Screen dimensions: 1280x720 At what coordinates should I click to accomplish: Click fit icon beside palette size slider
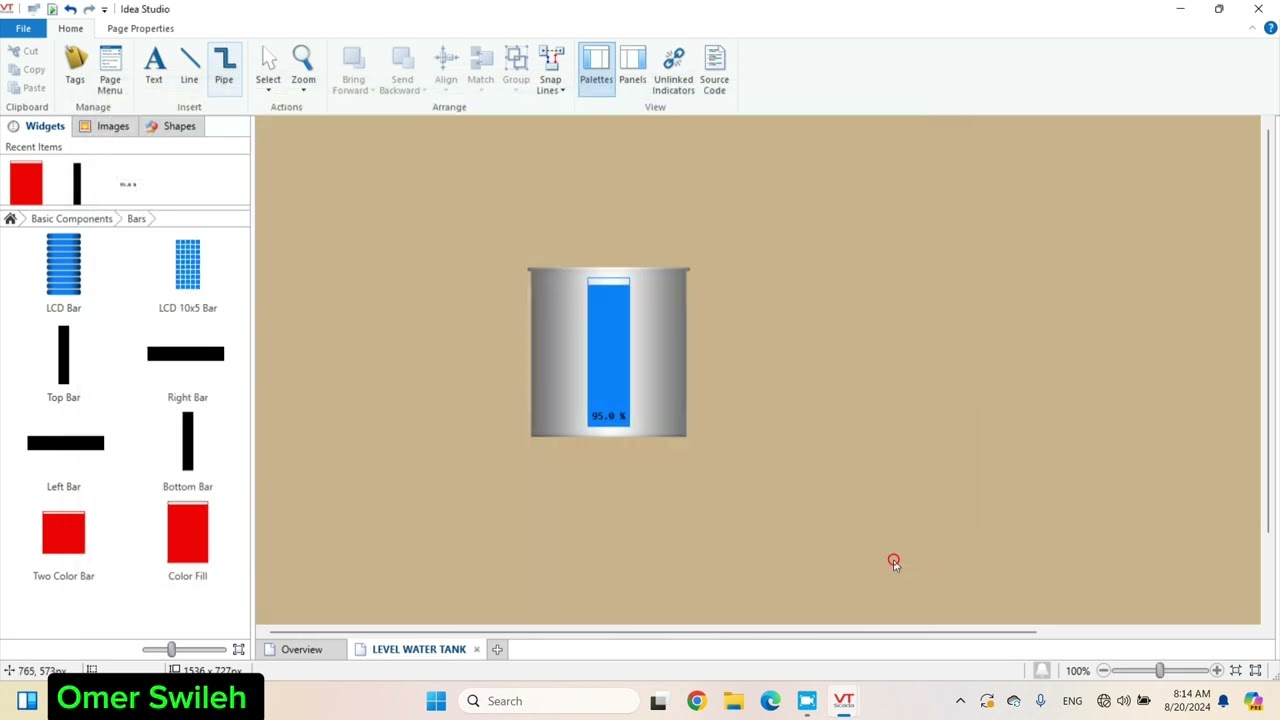[239, 650]
